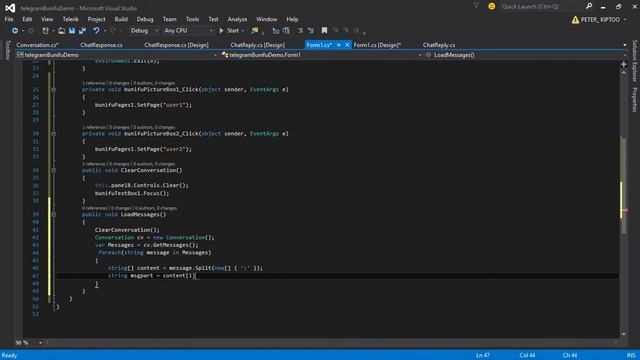This screenshot has width=640, height=360.
Task: Click the account warning triangle icon
Action: (x=575, y=20)
